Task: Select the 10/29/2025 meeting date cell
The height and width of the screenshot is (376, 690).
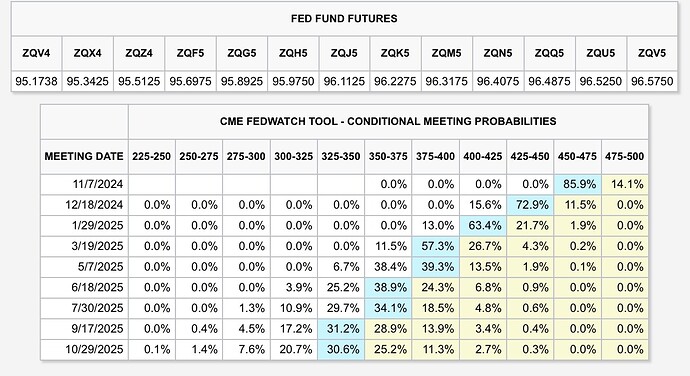Action: click(84, 350)
